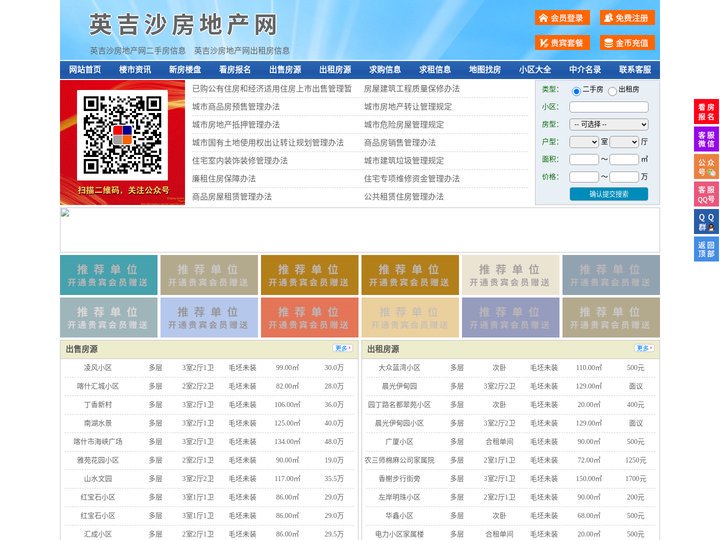This screenshot has height=540, width=720.
Task: Open the 廉租住房保障办法 link
Action: pyautogui.click(x=224, y=179)
